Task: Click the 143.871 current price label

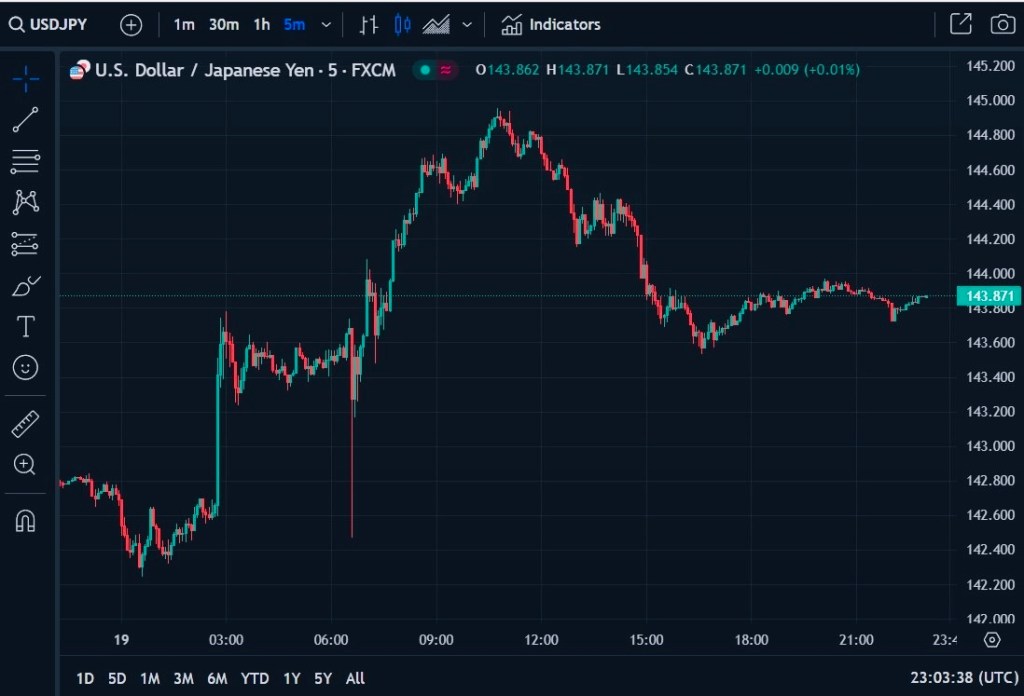Action: coord(988,296)
